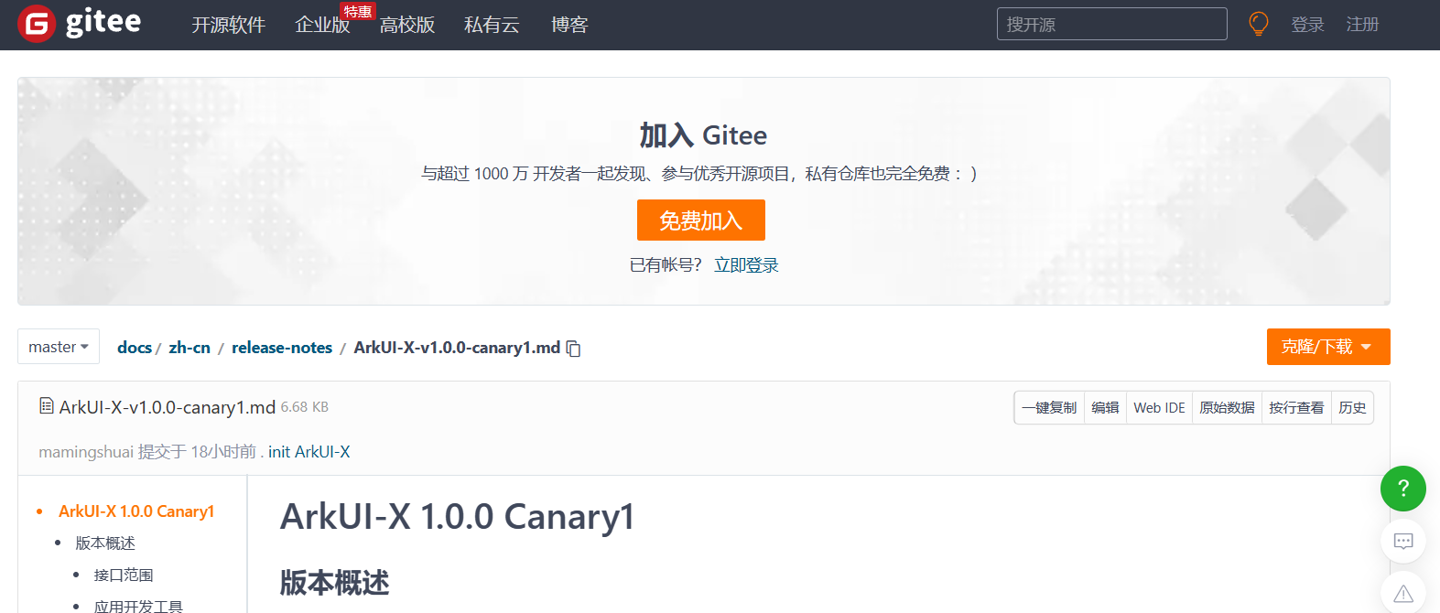Click the 编辑 button

(1105, 408)
